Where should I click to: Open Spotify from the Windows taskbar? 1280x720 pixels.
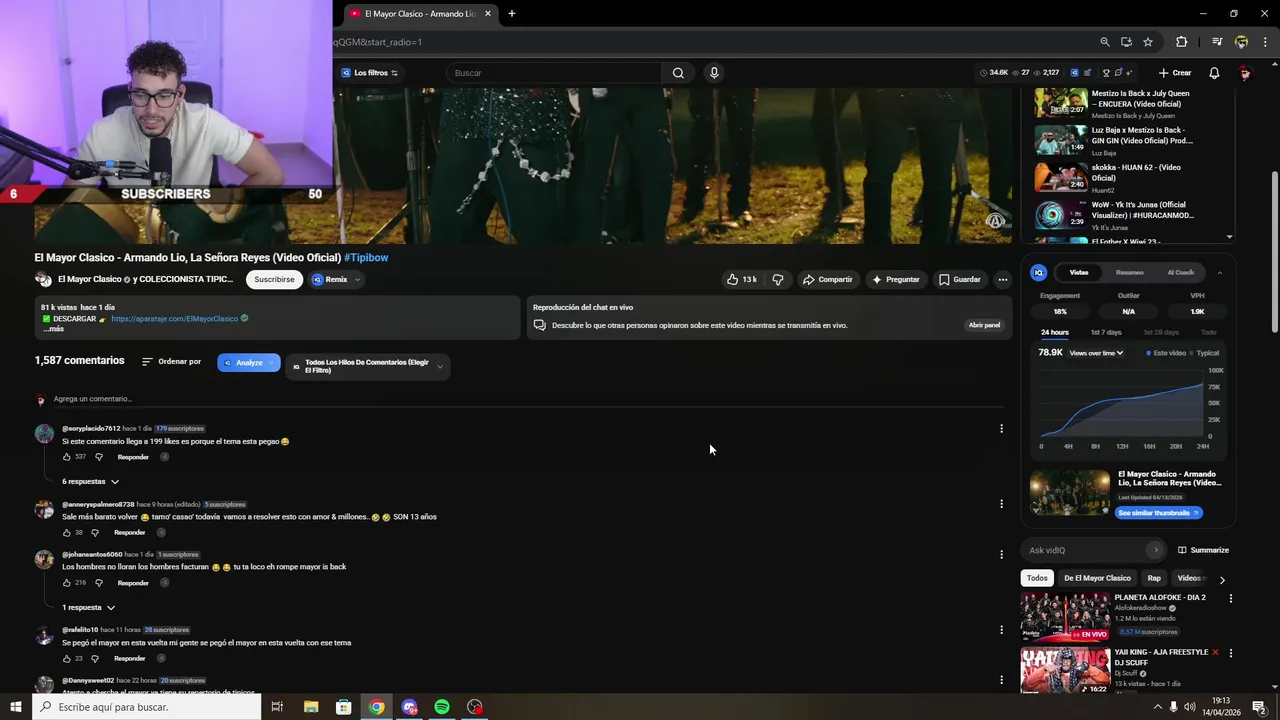(442, 707)
